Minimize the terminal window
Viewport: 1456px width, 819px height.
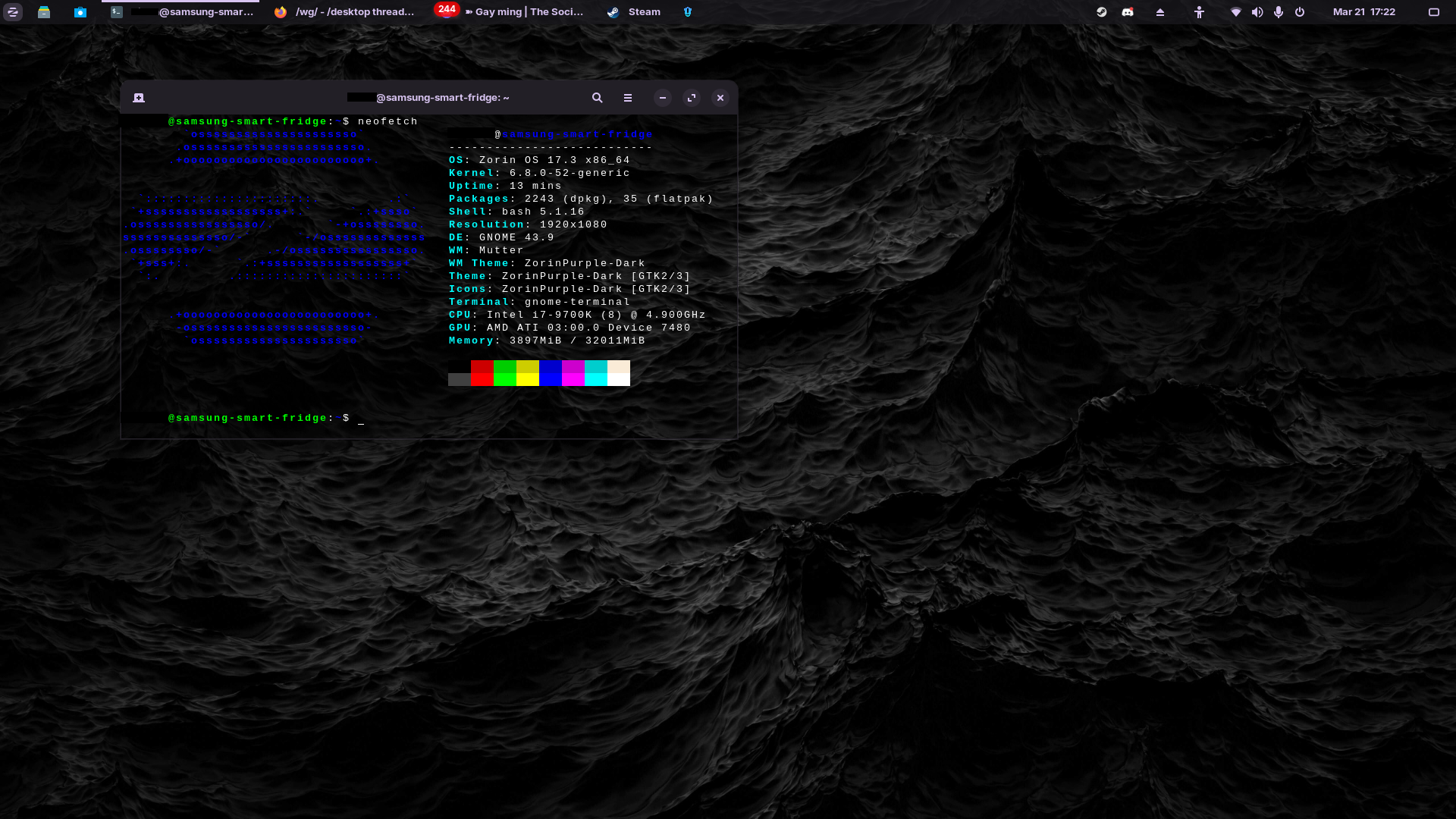click(x=663, y=98)
